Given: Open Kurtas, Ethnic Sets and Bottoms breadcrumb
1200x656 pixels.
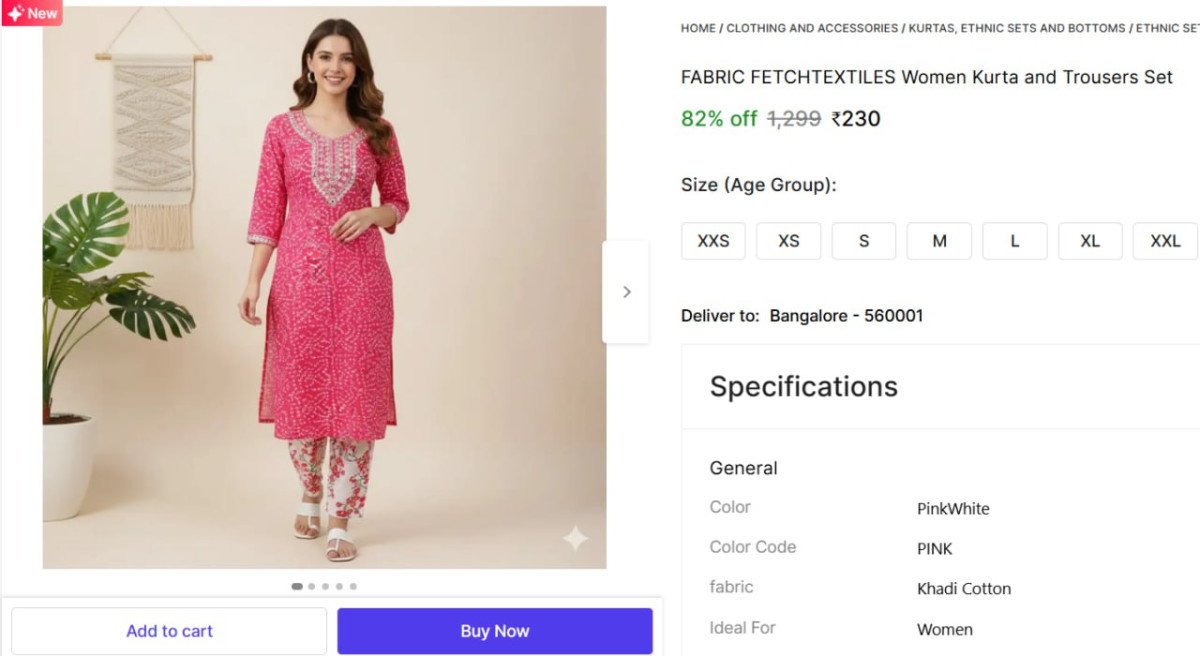Looking at the screenshot, I should (x=1016, y=28).
